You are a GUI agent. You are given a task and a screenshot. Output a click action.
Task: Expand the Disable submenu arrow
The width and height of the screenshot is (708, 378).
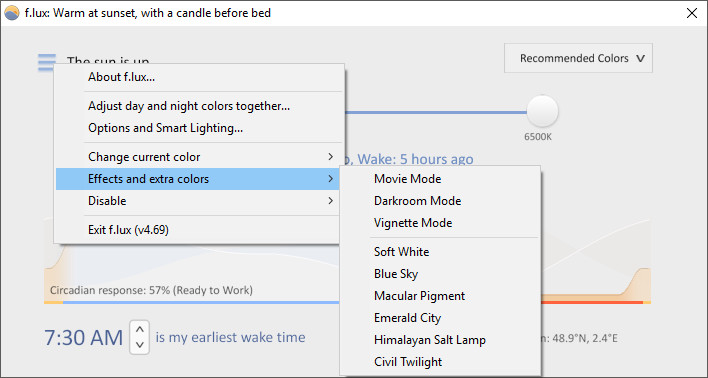tap(331, 201)
